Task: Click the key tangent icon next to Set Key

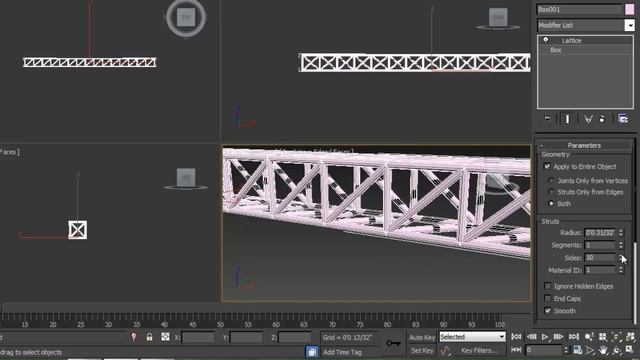Action: coord(445,351)
